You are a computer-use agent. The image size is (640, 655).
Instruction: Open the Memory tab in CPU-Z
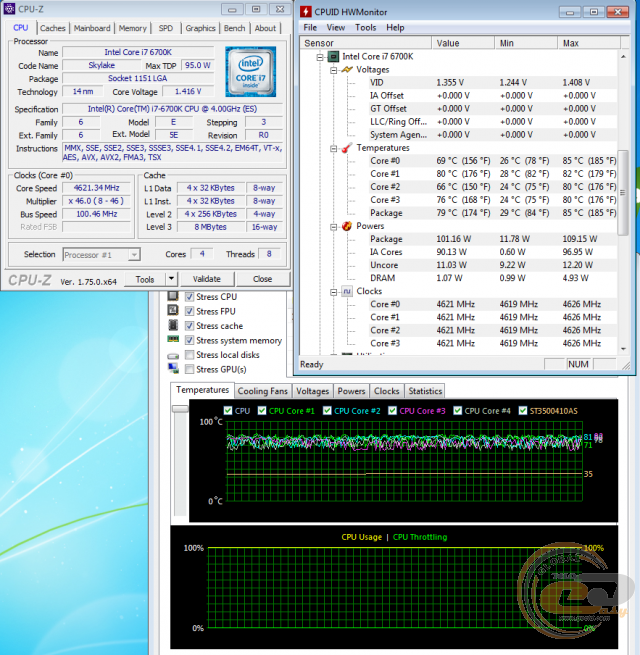(x=132, y=28)
